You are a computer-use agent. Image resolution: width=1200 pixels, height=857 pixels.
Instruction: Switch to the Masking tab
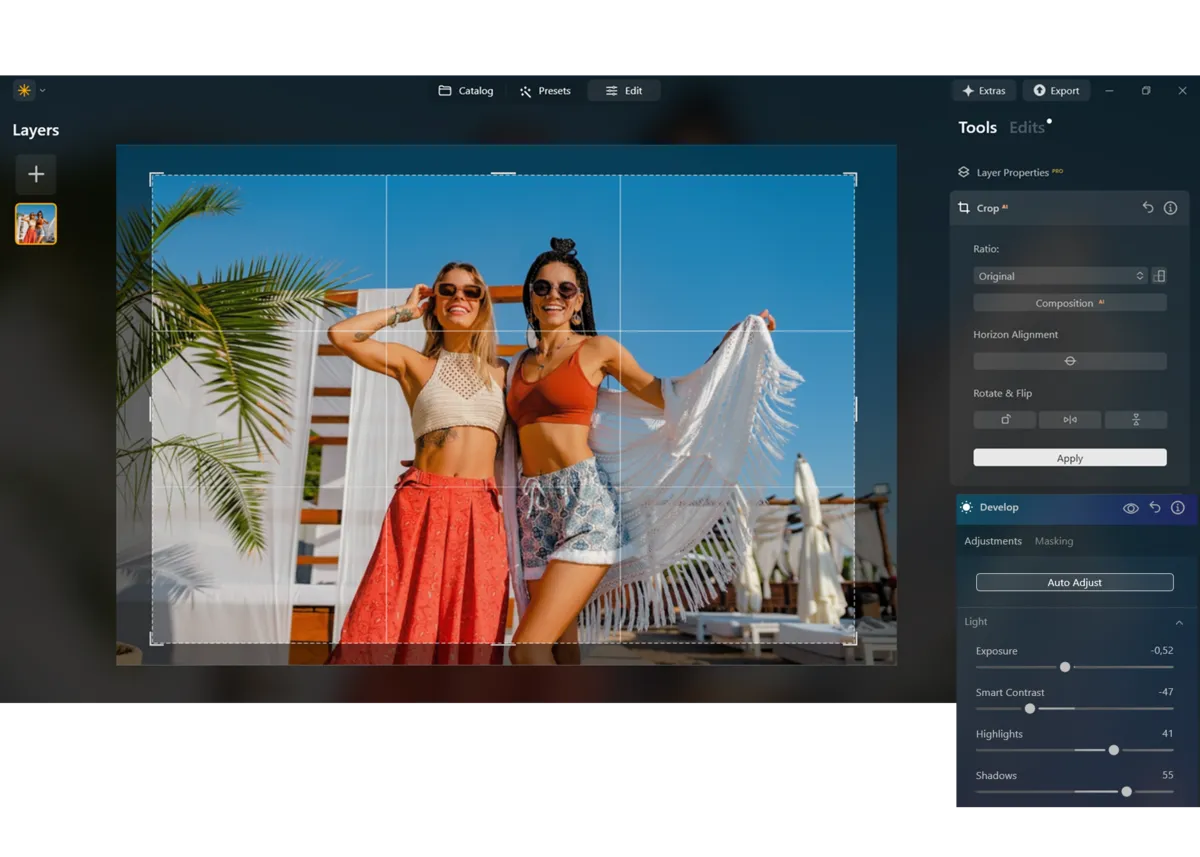(x=1054, y=540)
